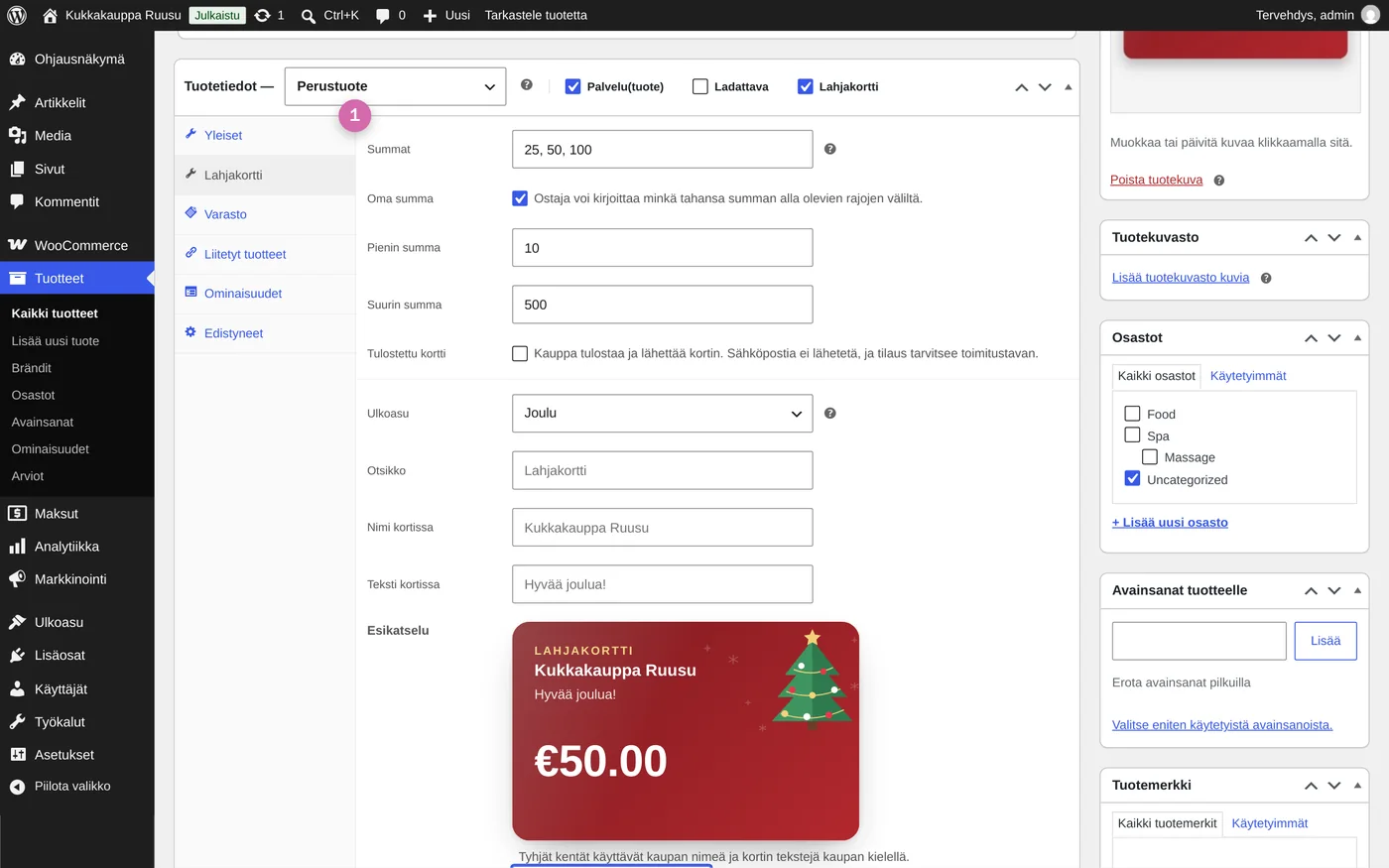The height and width of the screenshot is (868, 1389).
Task: Collapse the Tuotetiedot panel
Action: (x=1069, y=87)
